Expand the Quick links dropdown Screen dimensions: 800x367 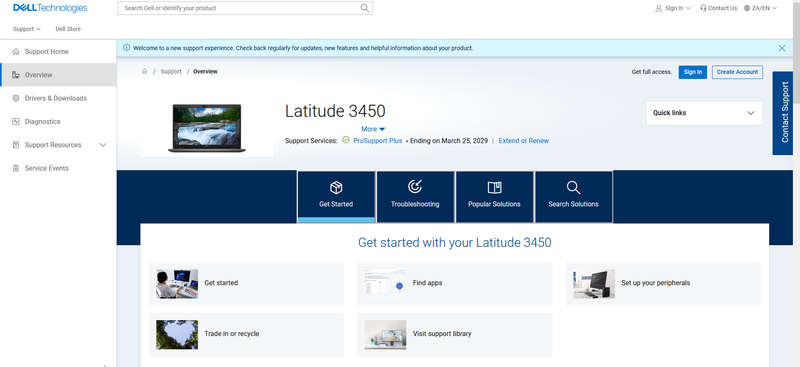click(704, 113)
